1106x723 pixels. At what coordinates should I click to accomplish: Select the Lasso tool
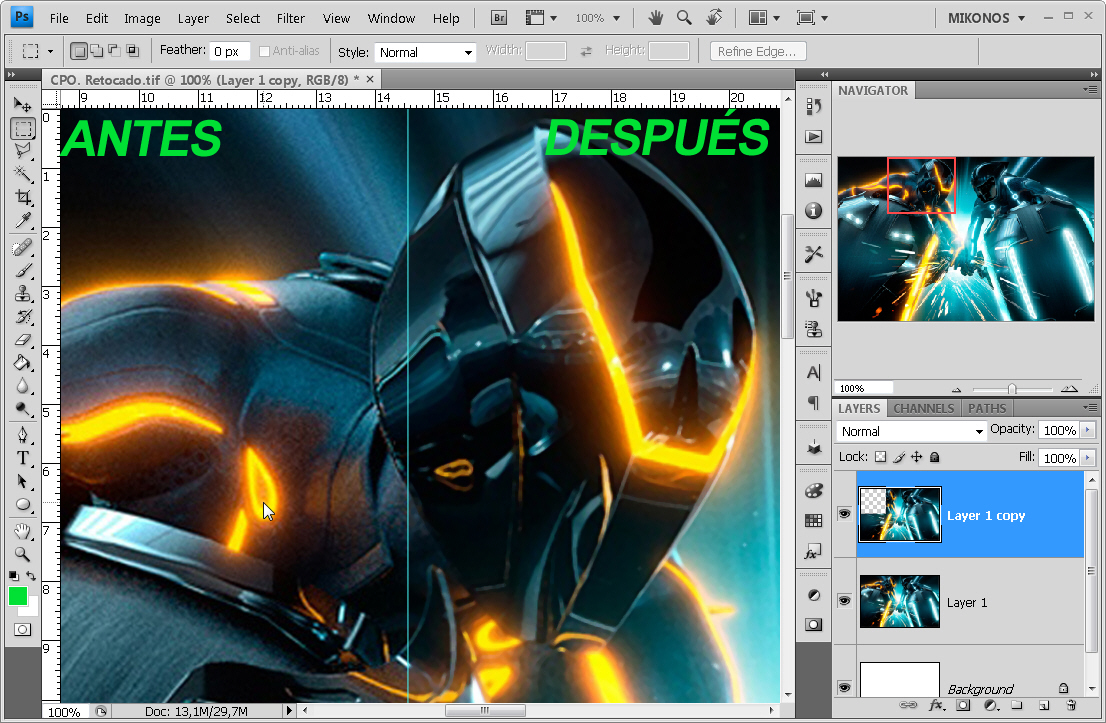click(22, 151)
